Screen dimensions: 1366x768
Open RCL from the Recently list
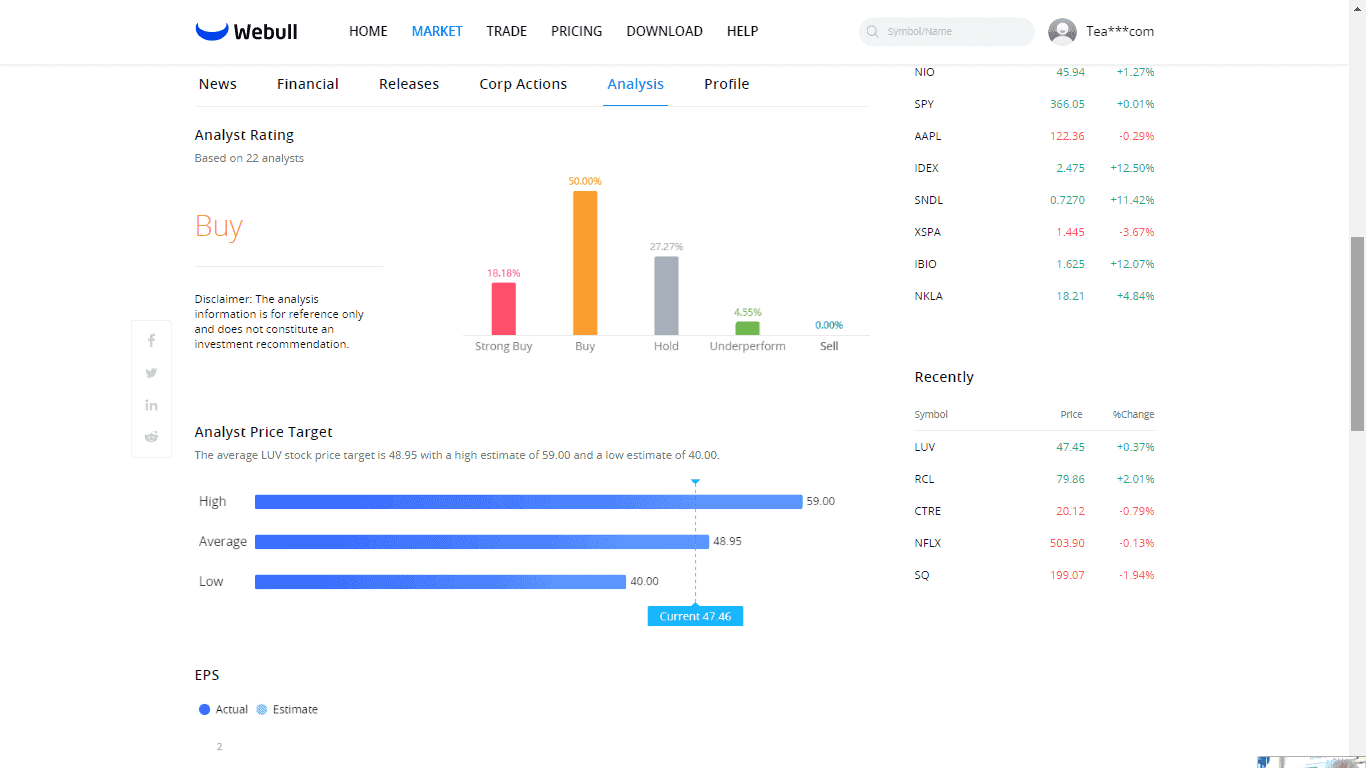click(924, 479)
